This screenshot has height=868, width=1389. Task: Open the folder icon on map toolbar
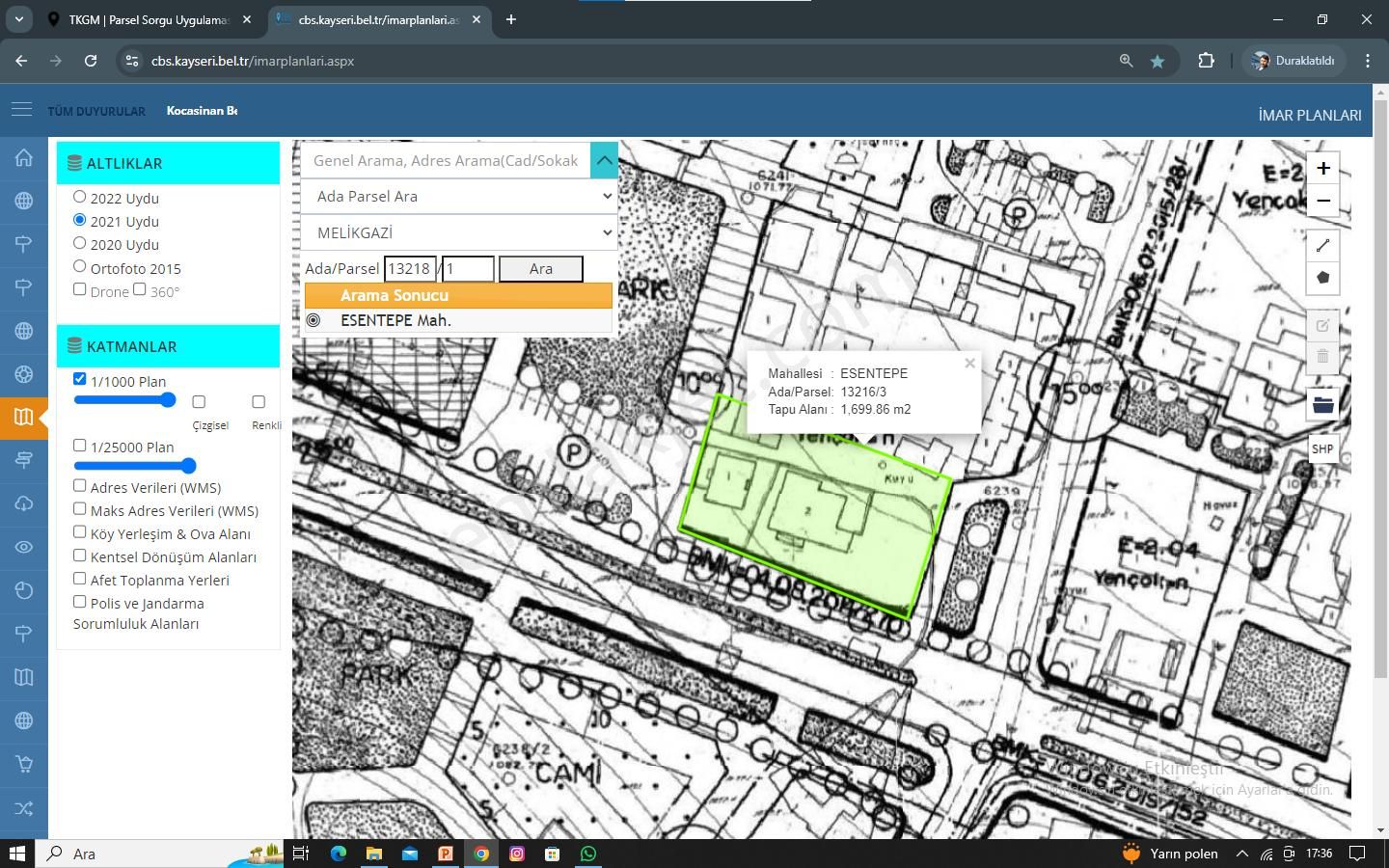1323,404
